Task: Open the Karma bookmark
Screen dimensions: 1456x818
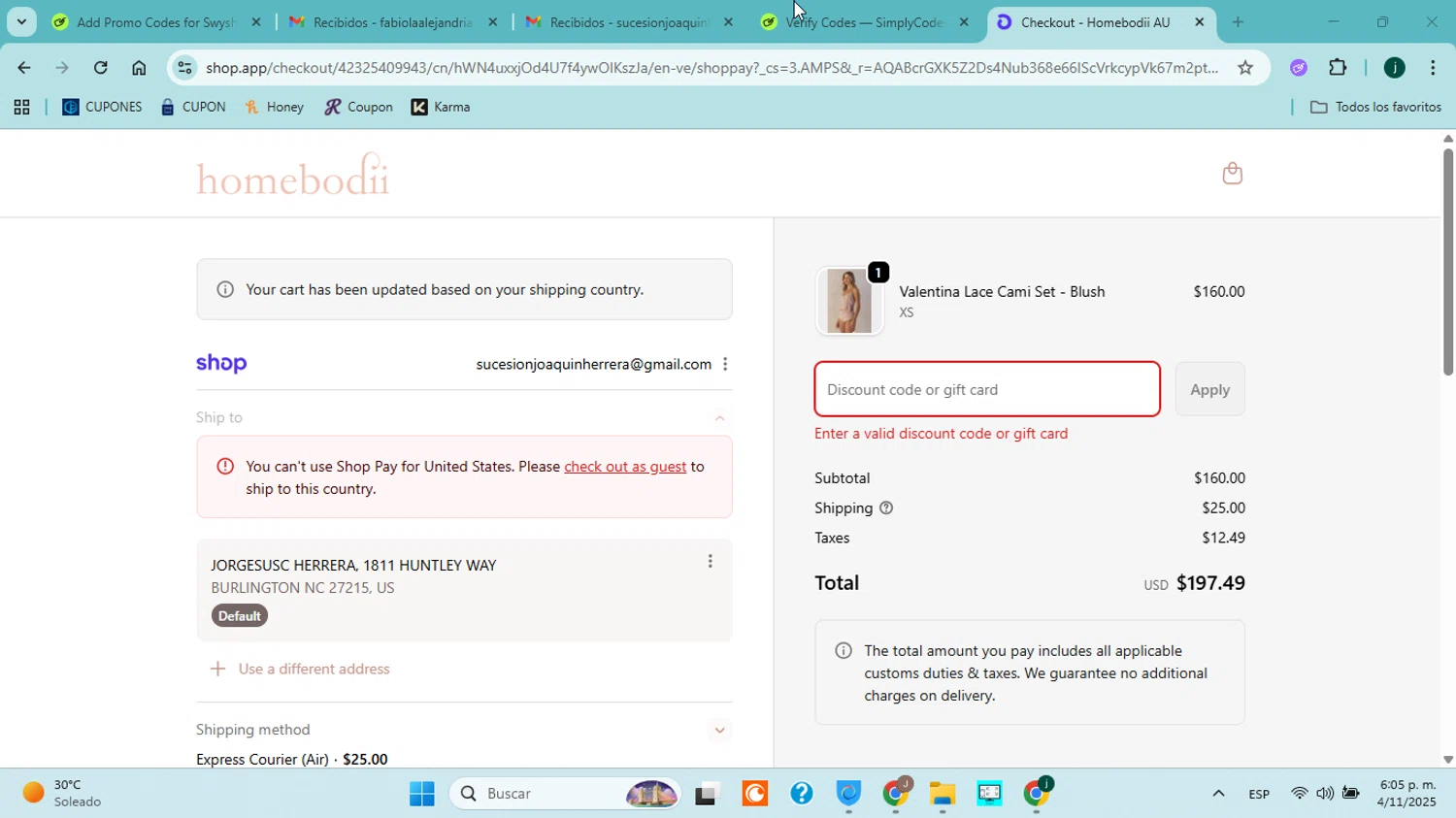Action: tap(441, 108)
